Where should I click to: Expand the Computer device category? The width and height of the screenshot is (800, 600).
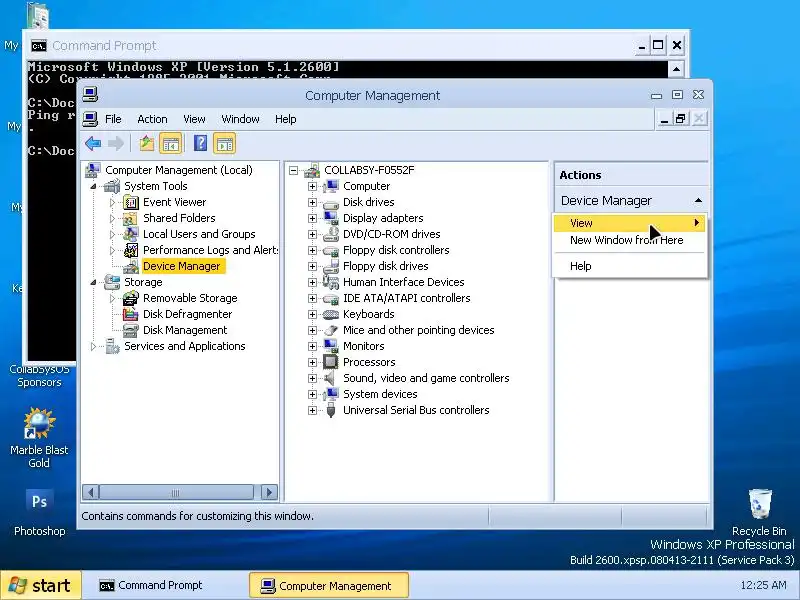312,186
